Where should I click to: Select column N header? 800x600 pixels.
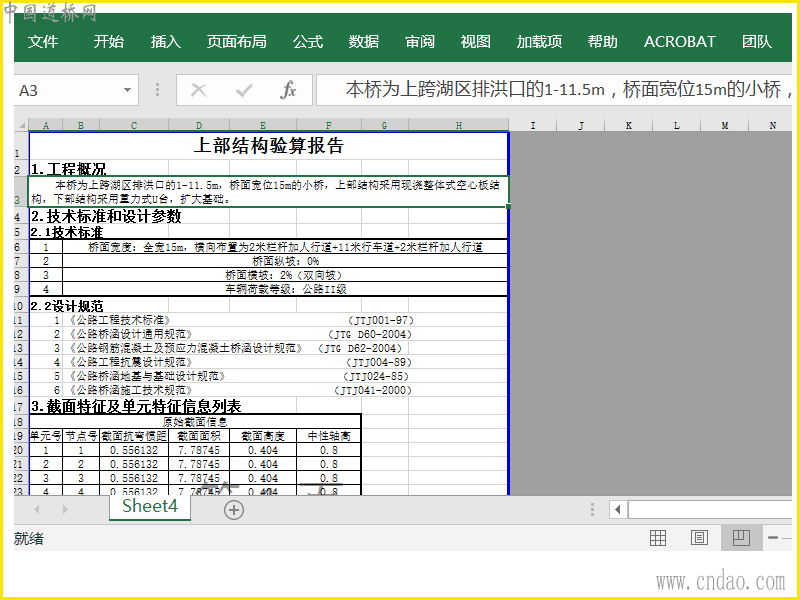coord(772,125)
